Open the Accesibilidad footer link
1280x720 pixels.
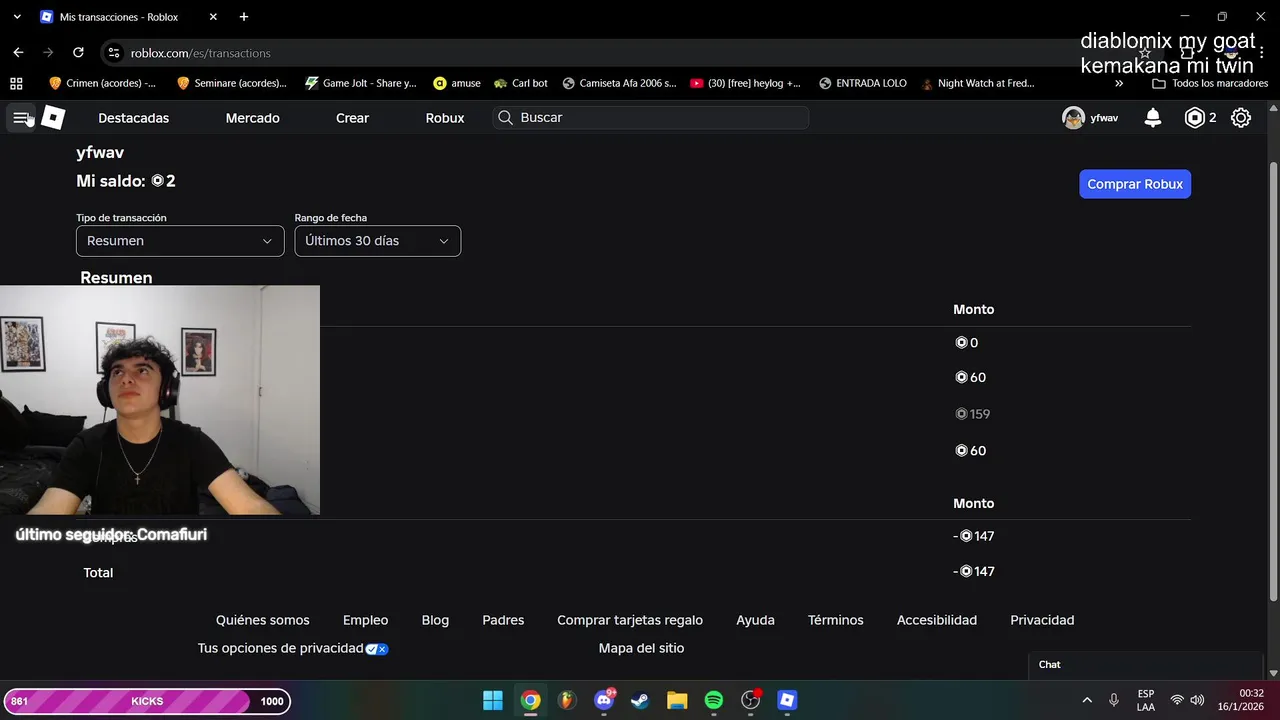coord(937,620)
